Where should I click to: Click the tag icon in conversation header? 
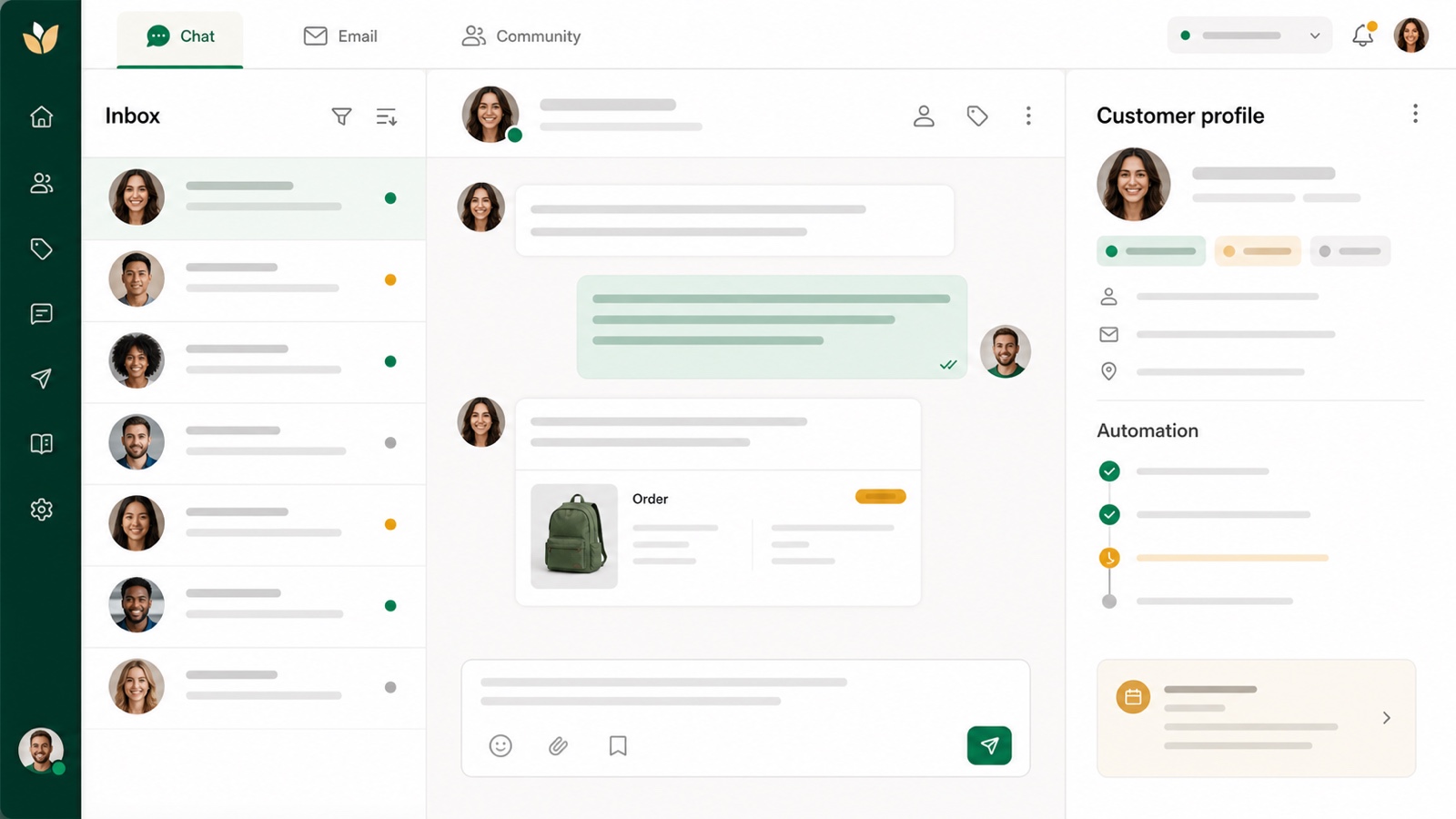click(x=977, y=116)
